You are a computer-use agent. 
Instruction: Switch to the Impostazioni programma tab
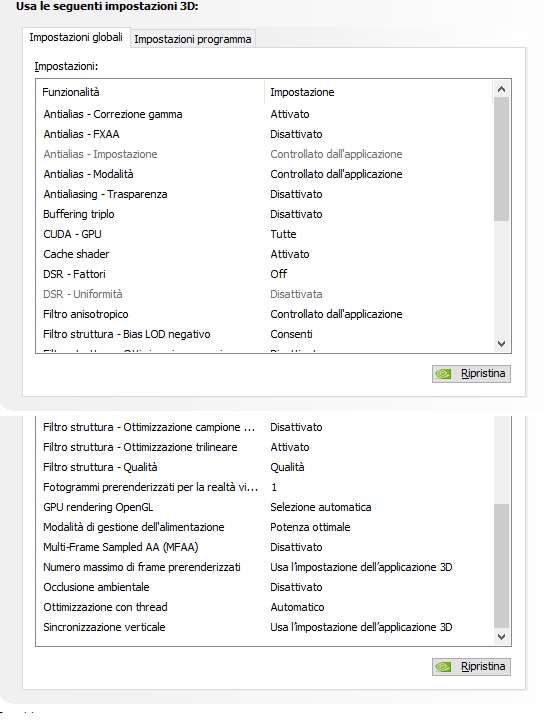click(x=192, y=39)
